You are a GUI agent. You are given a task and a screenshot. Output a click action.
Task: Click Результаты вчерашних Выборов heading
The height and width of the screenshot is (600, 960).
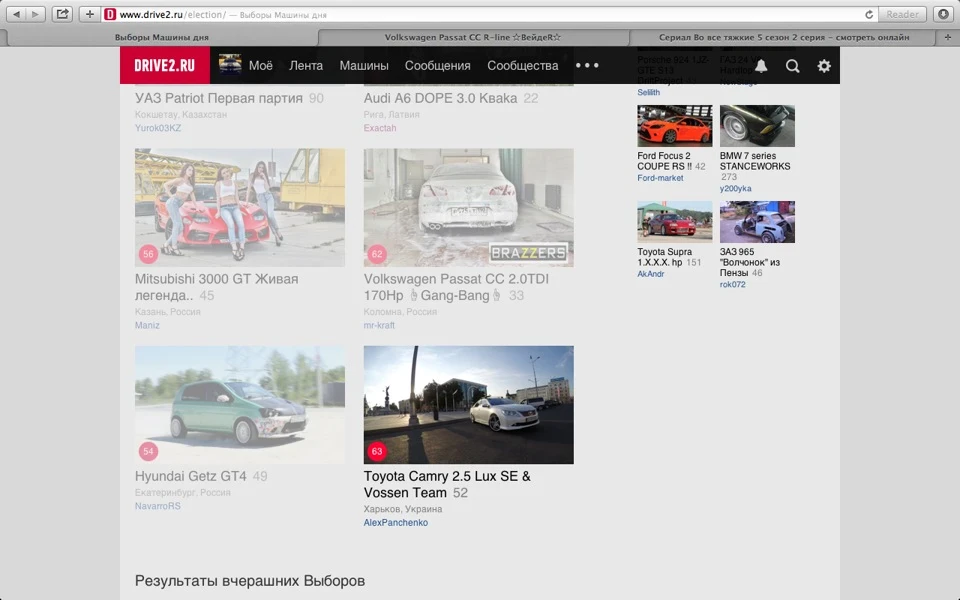click(x=250, y=580)
